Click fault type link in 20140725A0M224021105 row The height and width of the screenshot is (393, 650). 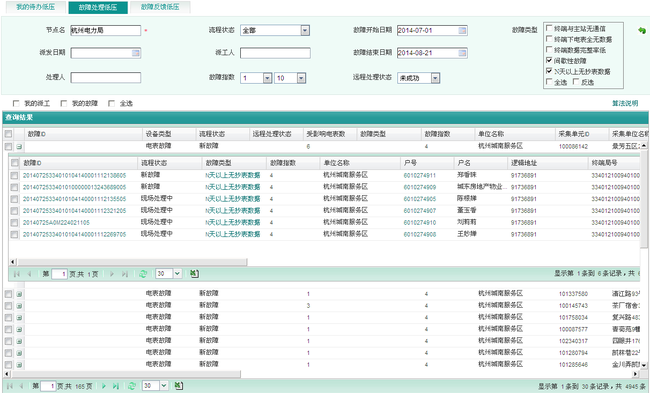coord(233,223)
